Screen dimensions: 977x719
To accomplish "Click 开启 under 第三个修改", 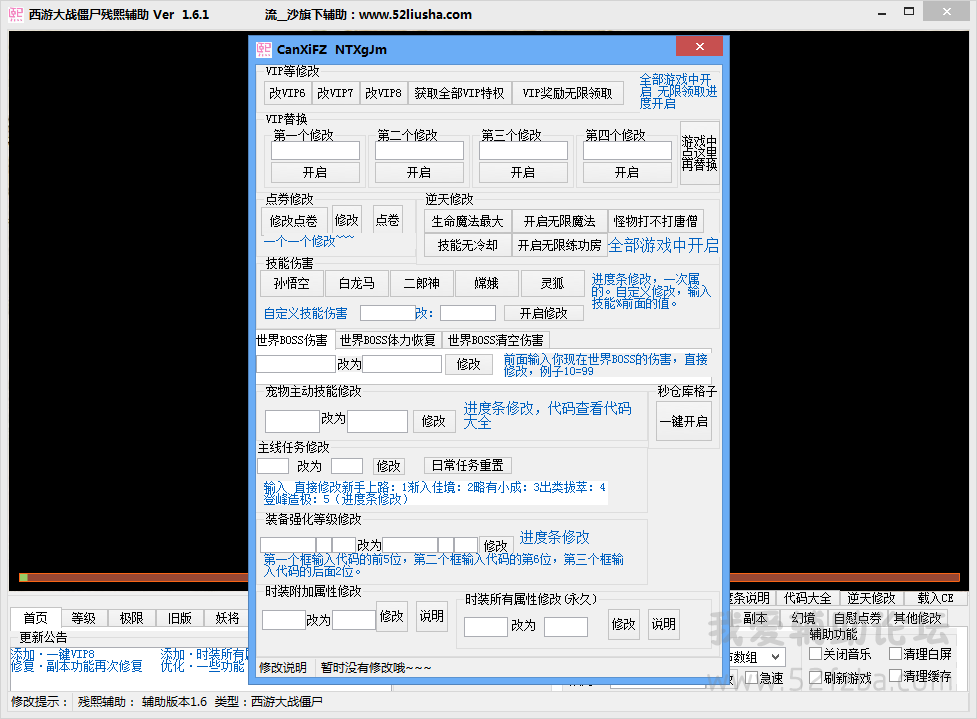I will 523,173.
